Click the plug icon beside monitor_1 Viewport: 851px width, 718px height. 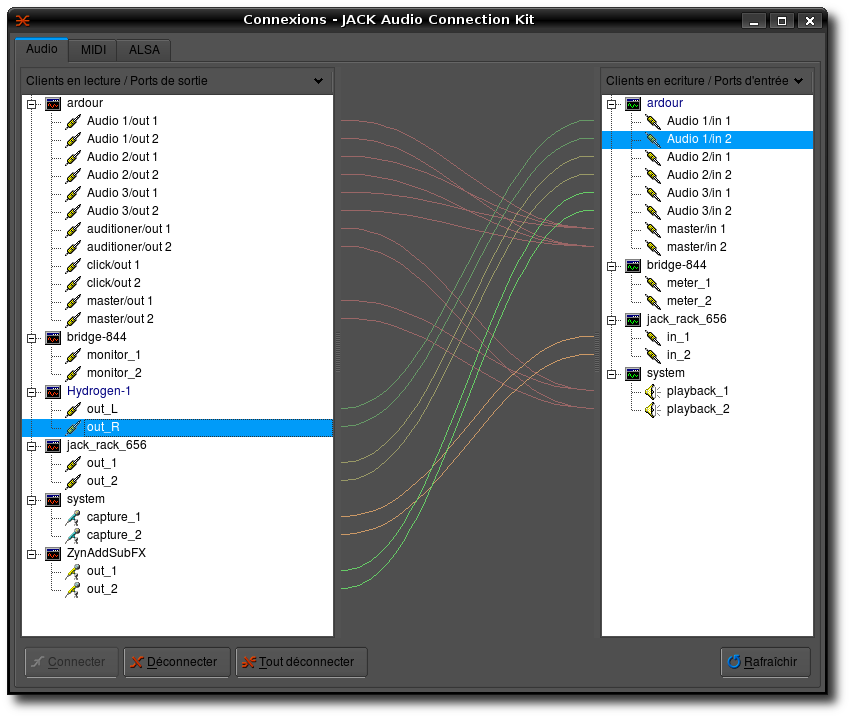click(73, 355)
